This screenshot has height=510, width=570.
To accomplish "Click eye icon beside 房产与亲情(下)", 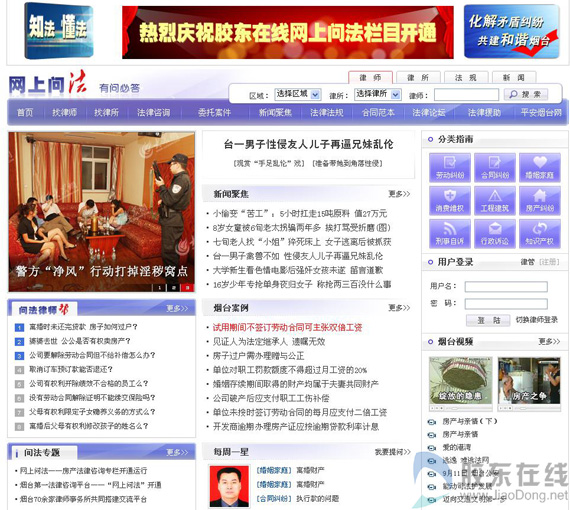I will pyautogui.click(x=431, y=422).
